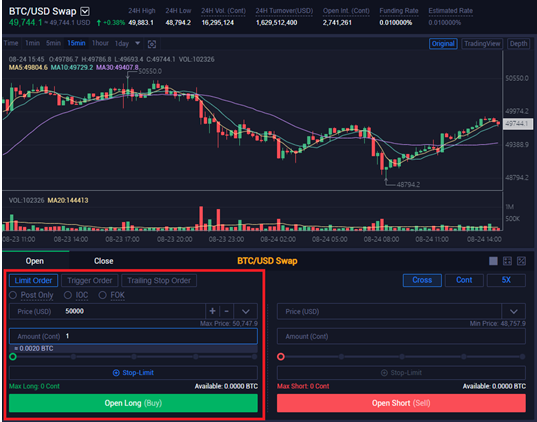Click the Open Int. (Cont) label
537x422 pixels.
[346, 11]
